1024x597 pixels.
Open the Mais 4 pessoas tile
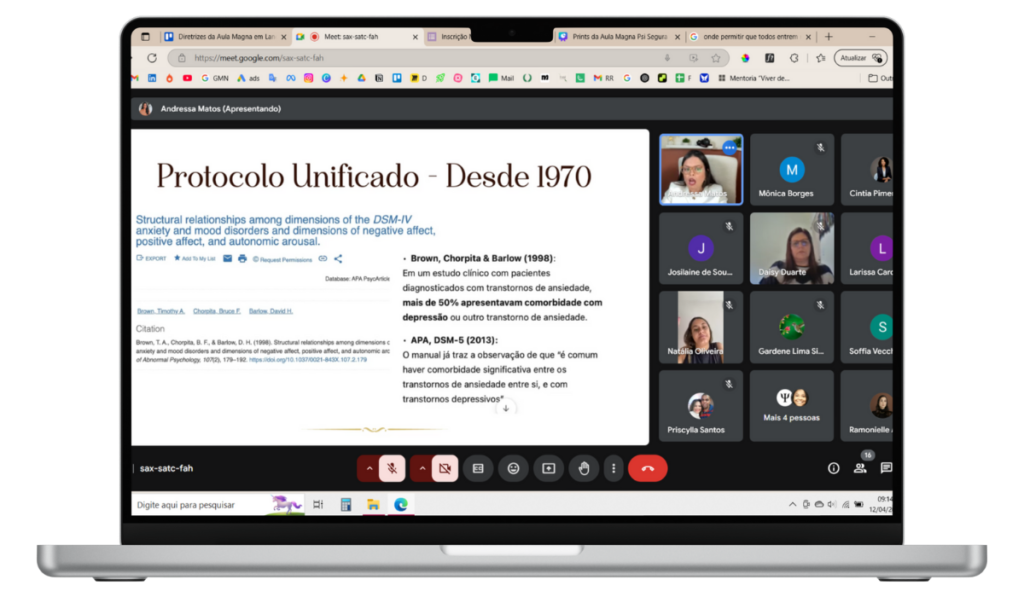791,406
